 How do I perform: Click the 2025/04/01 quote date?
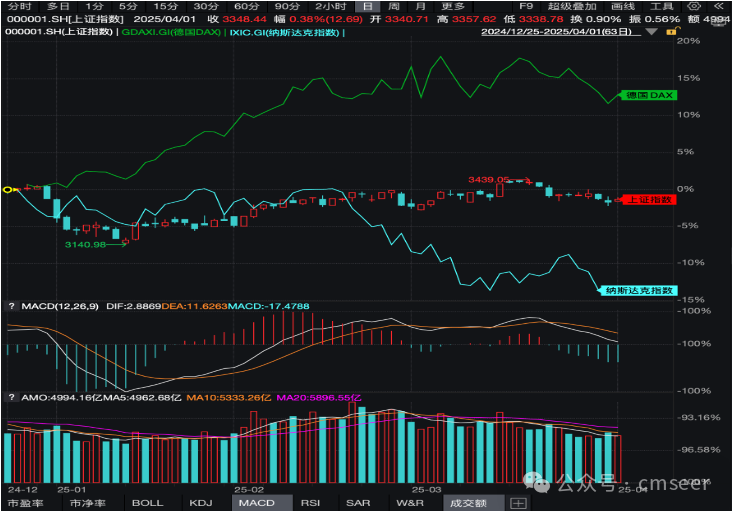pos(164,19)
